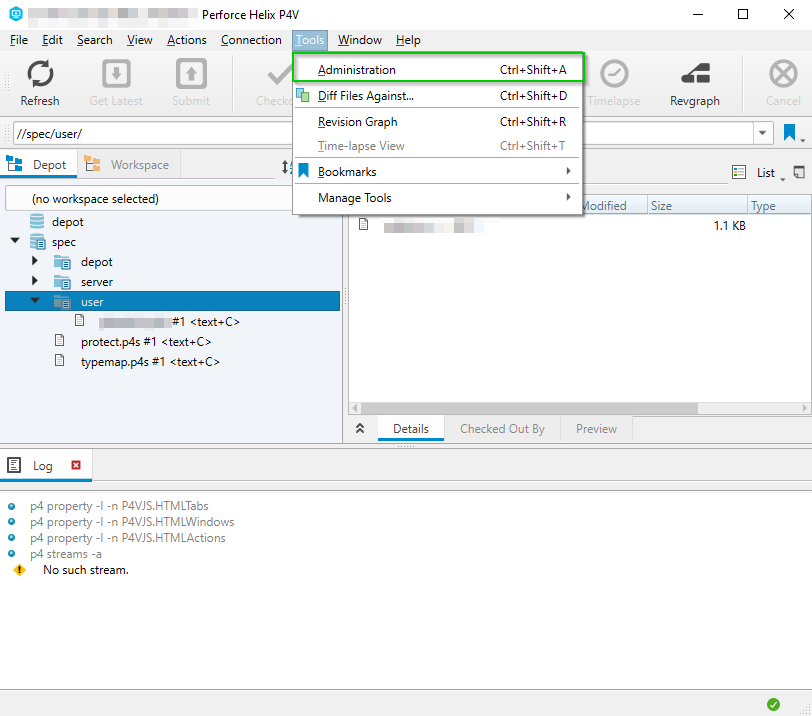812x716 pixels.
Task: Click the Timelapse toolbar icon
Action: (613, 82)
